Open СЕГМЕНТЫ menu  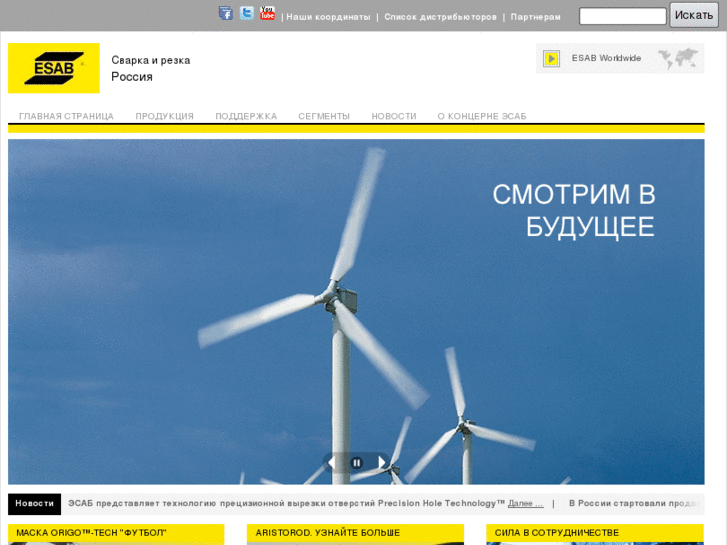(x=324, y=116)
